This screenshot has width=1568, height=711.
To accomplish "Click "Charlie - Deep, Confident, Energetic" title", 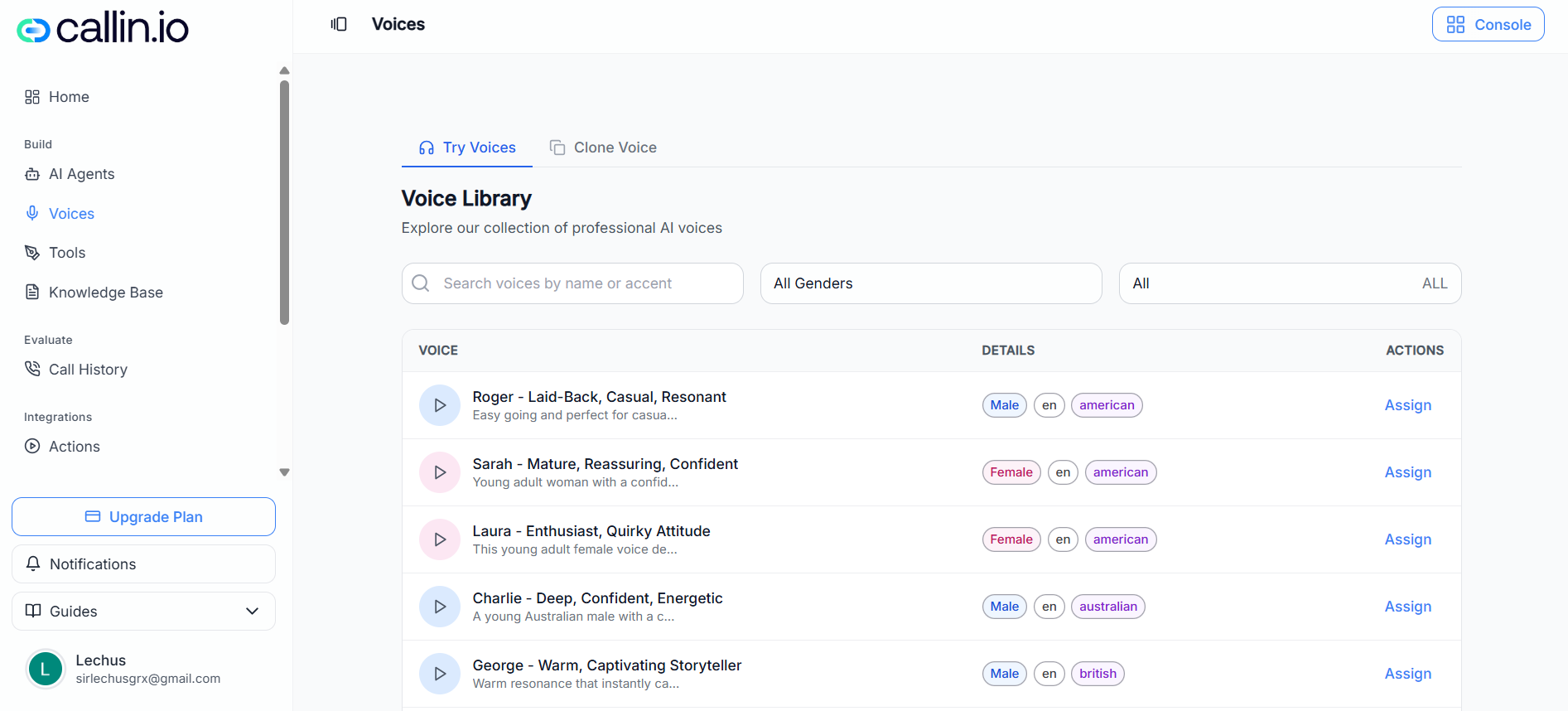I will click(x=597, y=598).
